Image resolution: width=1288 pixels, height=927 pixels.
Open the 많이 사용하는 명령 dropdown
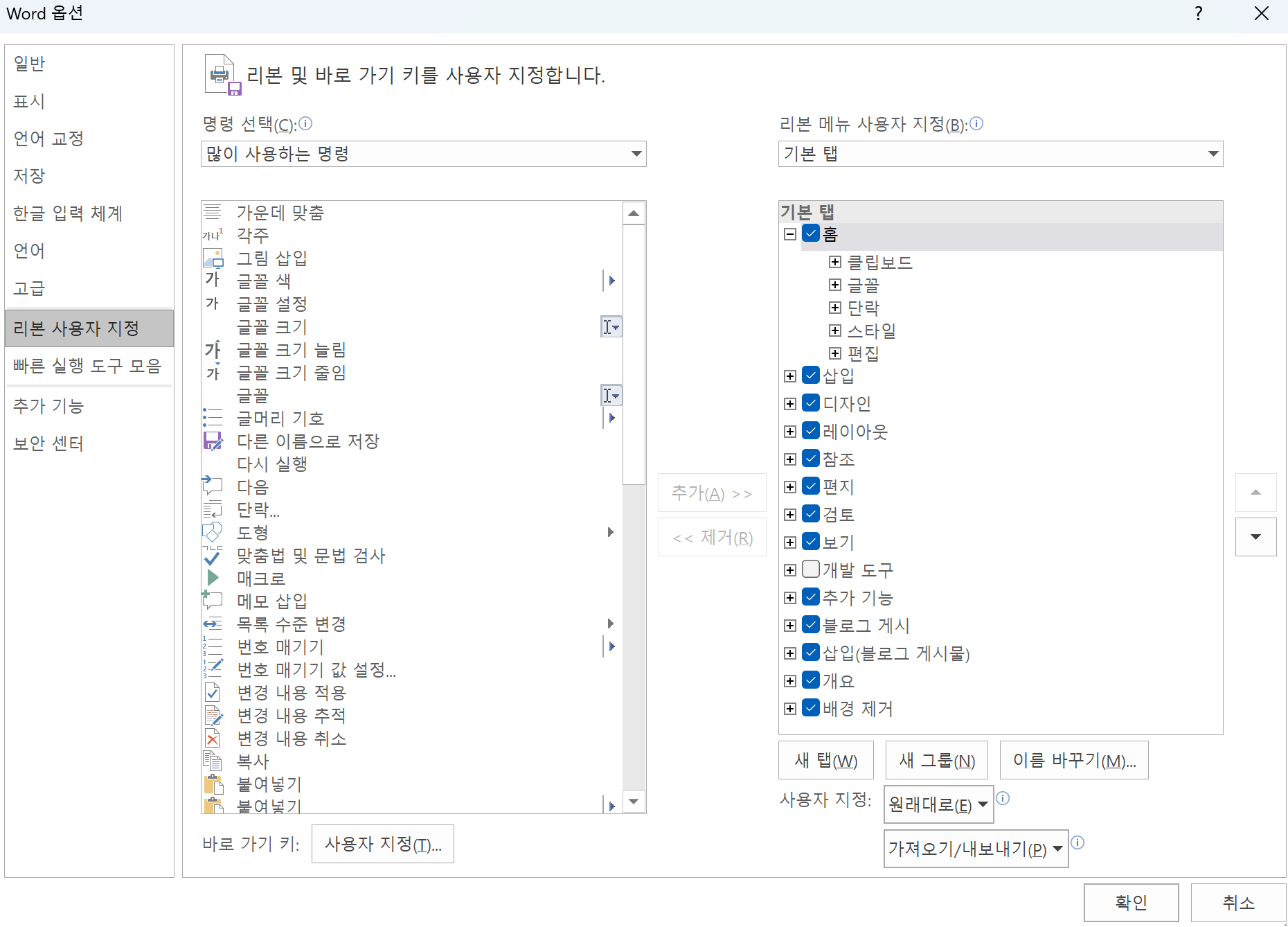click(423, 154)
